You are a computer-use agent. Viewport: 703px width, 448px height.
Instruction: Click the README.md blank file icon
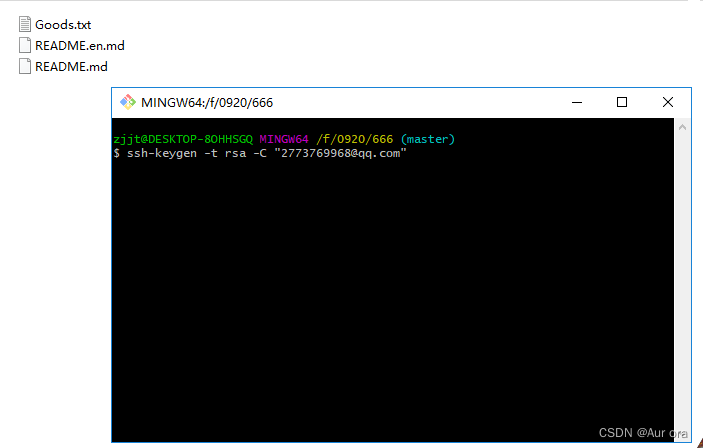pyautogui.click(x=25, y=66)
